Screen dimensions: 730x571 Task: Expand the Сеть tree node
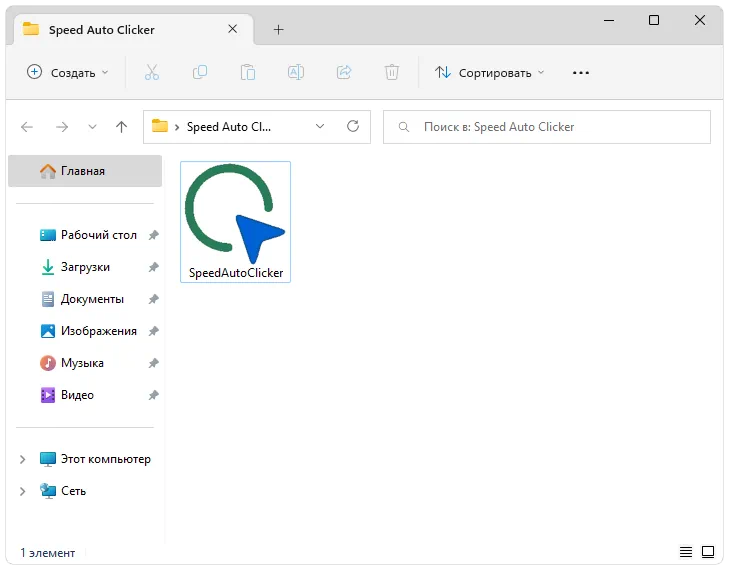[x=22, y=491]
